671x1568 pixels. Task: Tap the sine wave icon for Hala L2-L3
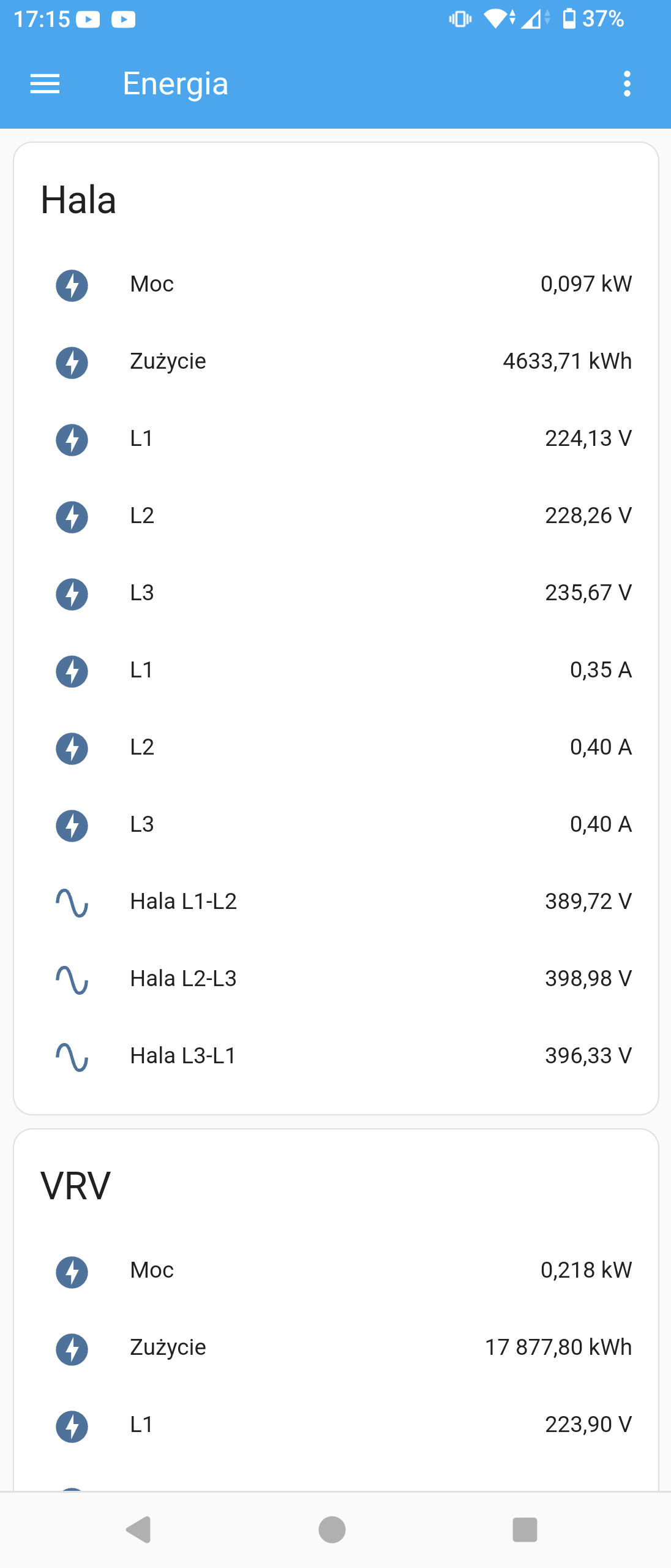[x=72, y=980]
